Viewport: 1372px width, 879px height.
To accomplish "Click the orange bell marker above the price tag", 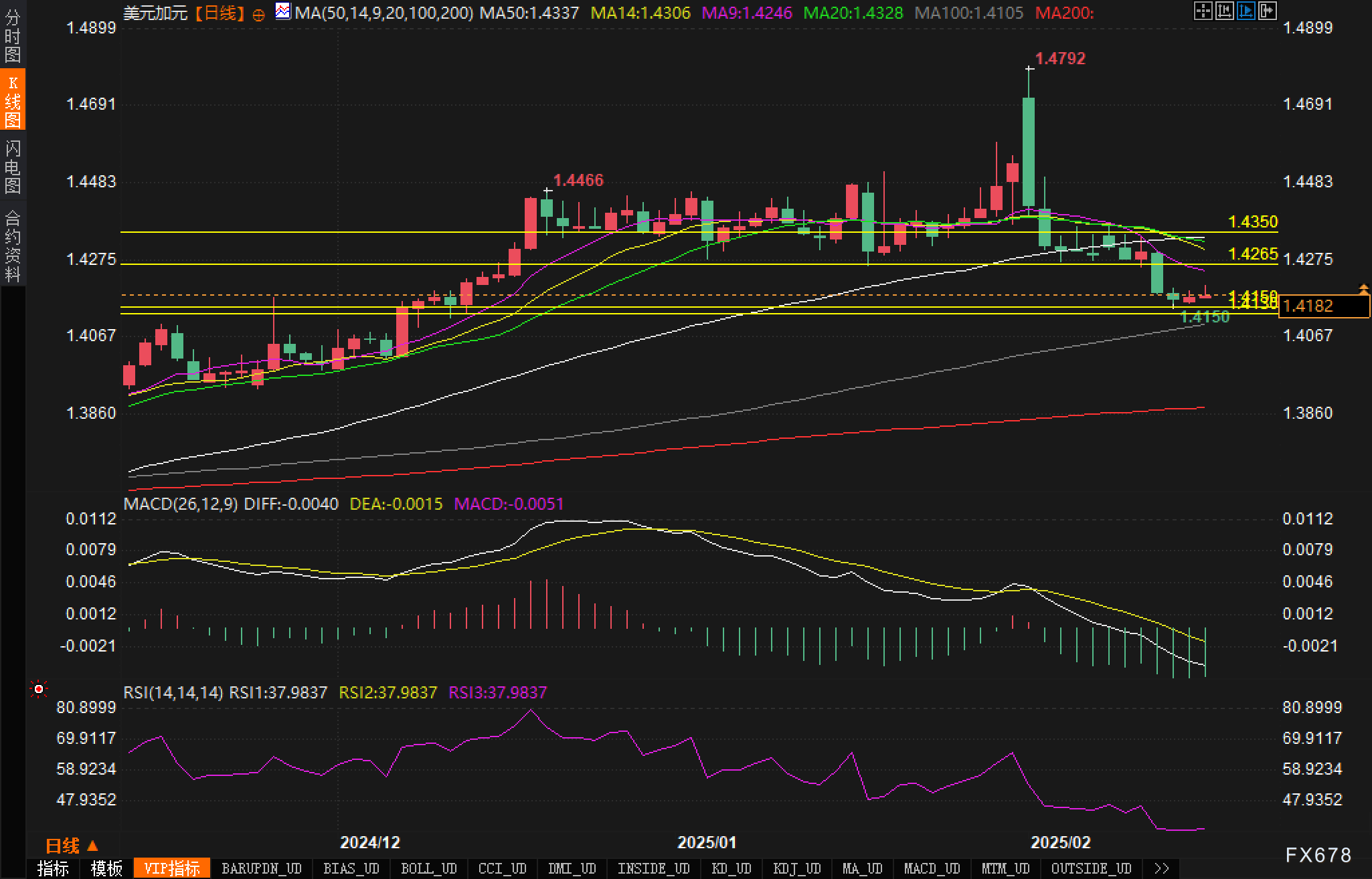I will click(x=1363, y=289).
